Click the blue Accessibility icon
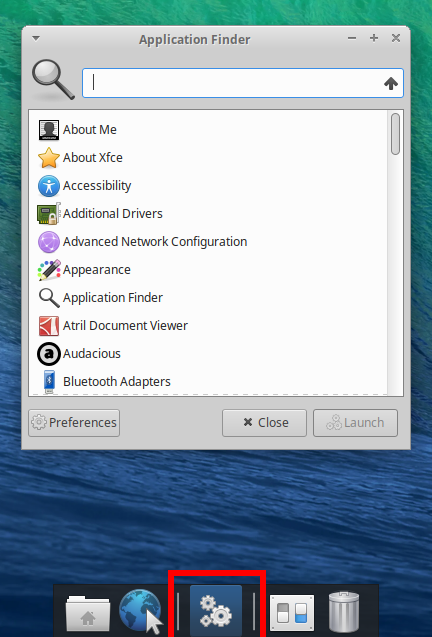Image resolution: width=432 pixels, height=637 pixels. pyautogui.click(x=49, y=186)
